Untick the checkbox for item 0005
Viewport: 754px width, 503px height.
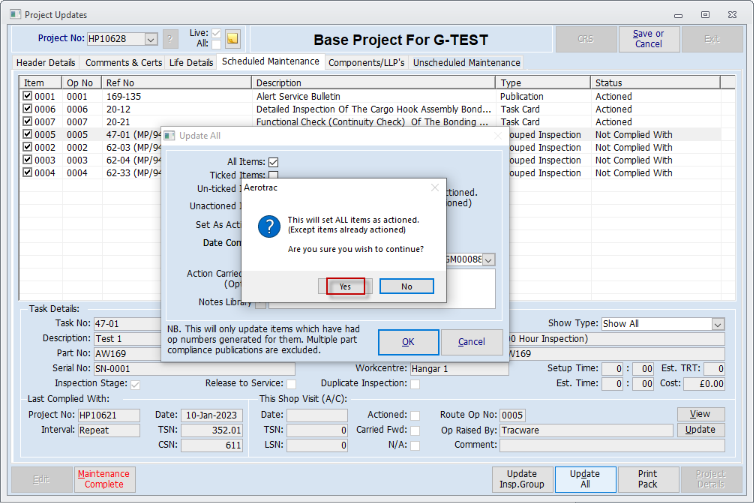pyautogui.click(x=27, y=134)
